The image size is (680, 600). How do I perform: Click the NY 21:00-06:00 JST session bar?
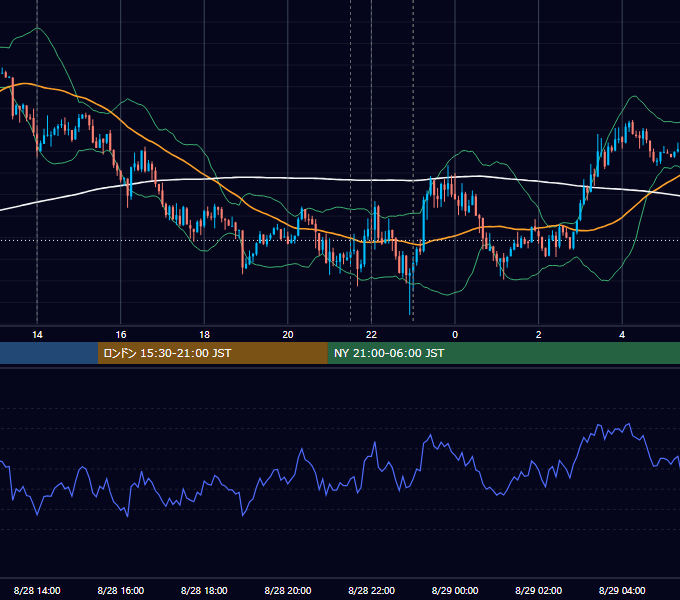[x=503, y=353]
